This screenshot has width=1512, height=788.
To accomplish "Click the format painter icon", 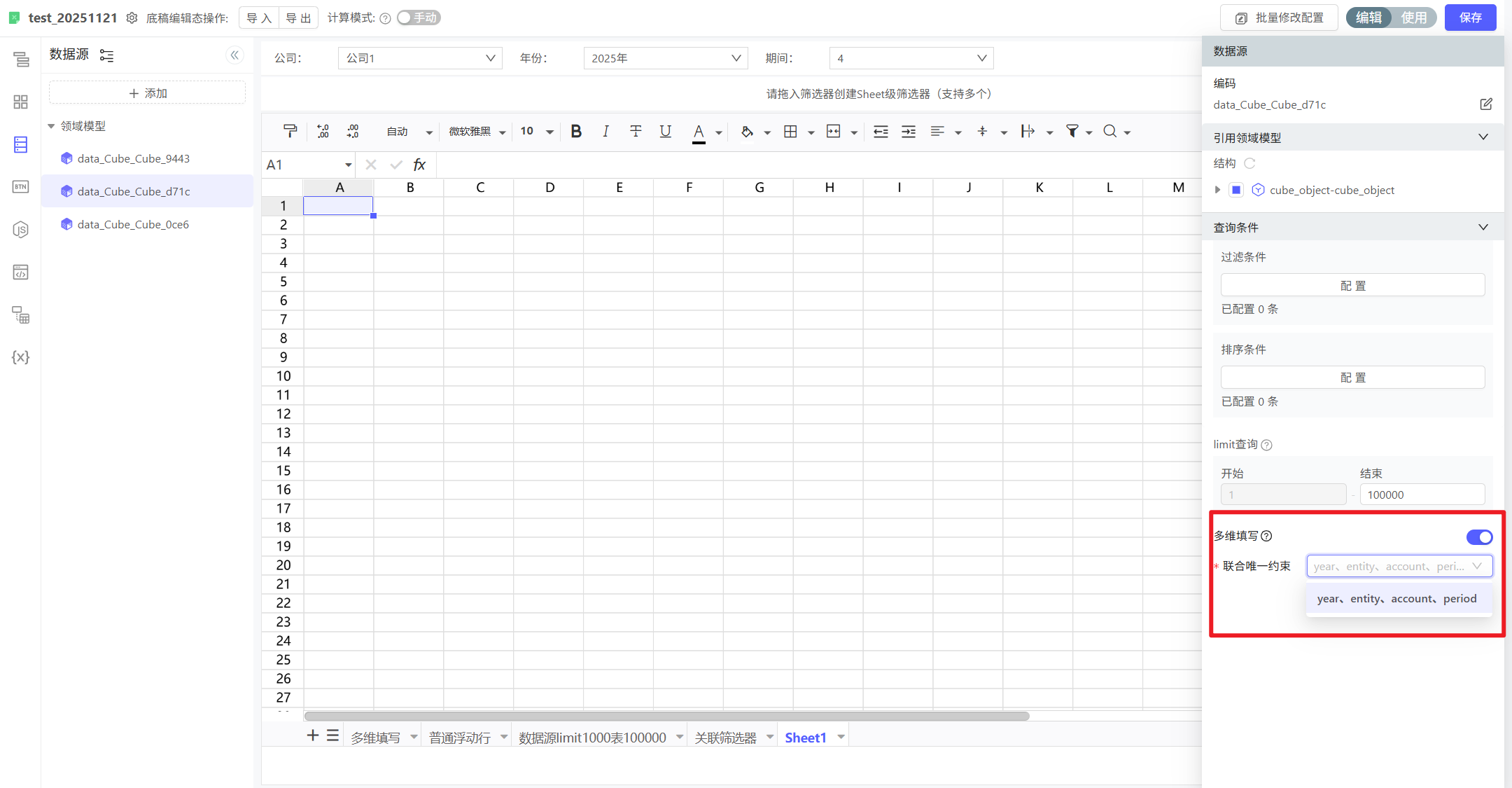I will tap(290, 131).
